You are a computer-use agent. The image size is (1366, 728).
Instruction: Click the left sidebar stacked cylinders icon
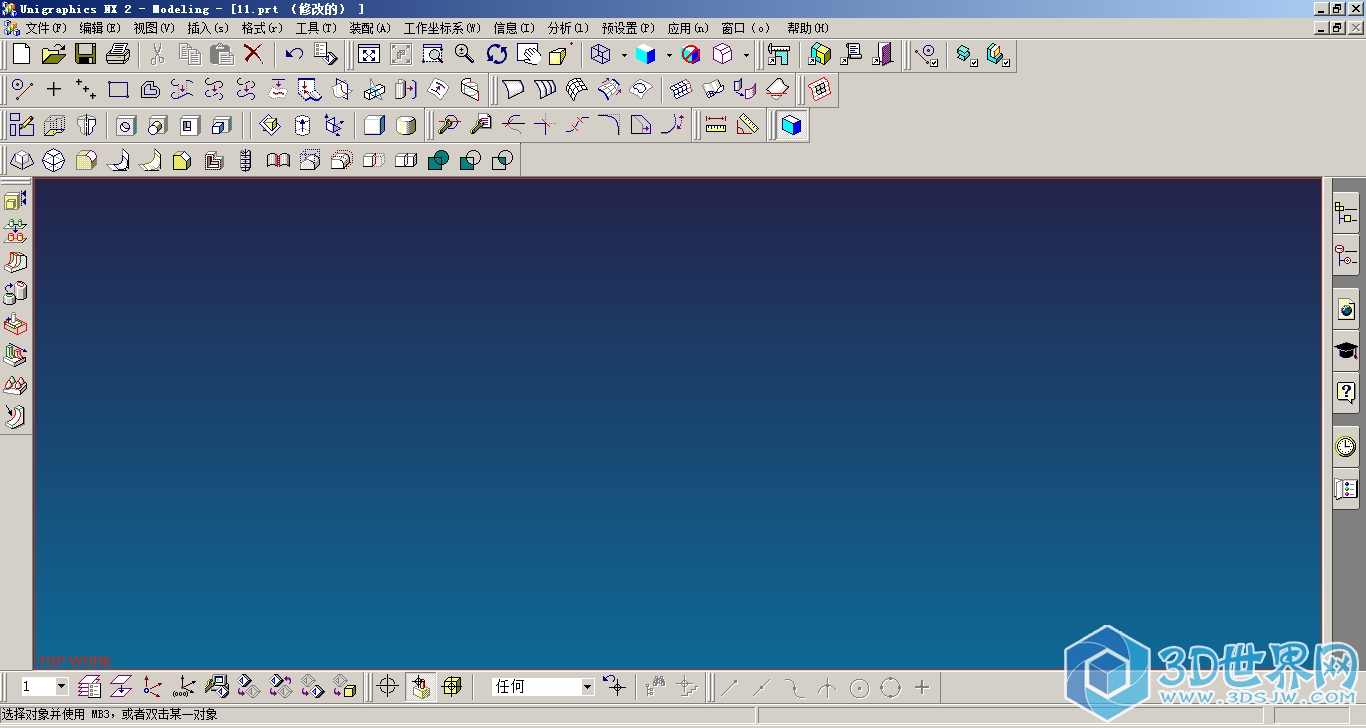pyautogui.click(x=15, y=293)
